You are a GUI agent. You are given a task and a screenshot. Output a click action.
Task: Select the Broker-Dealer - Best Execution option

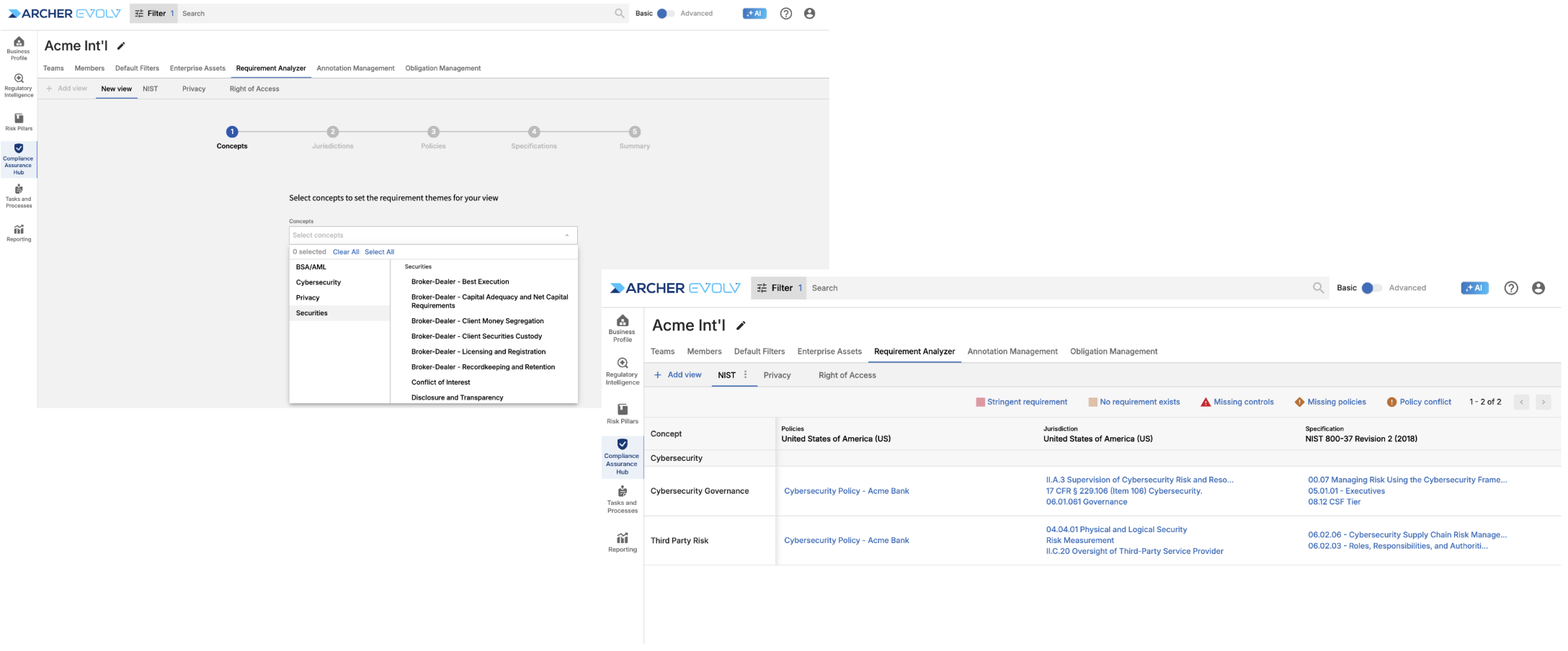click(x=460, y=282)
